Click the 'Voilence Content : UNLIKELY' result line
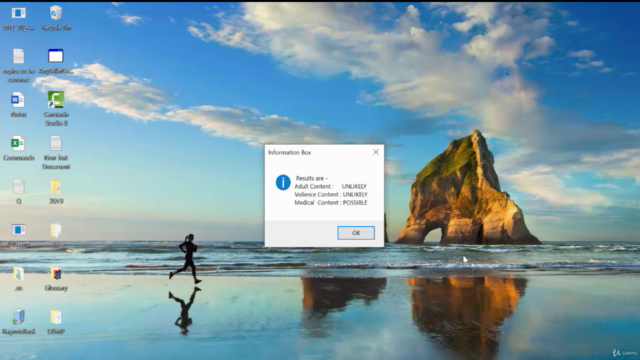 point(331,194)
